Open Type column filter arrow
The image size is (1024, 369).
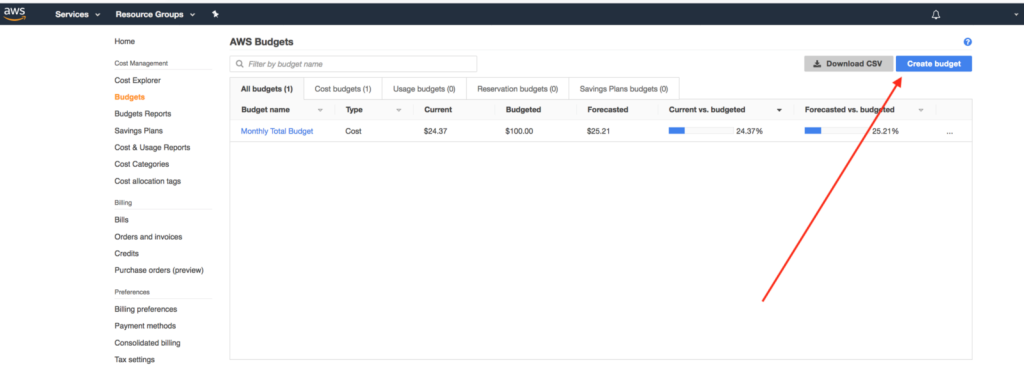point(398,110)
